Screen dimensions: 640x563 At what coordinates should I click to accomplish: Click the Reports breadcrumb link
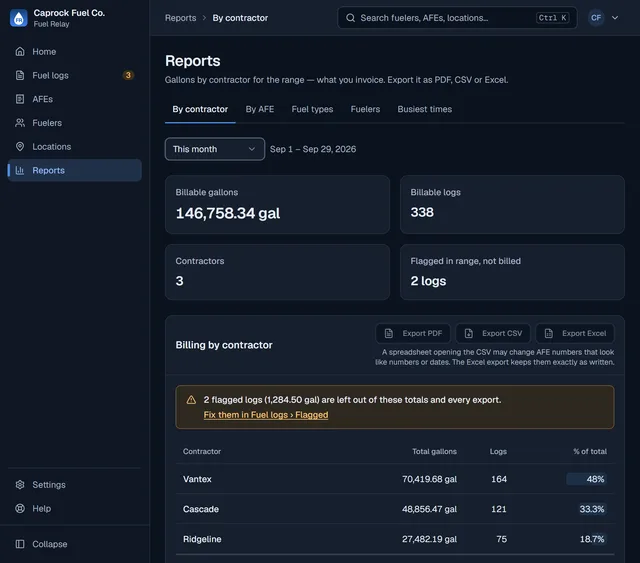coord(180,18)
